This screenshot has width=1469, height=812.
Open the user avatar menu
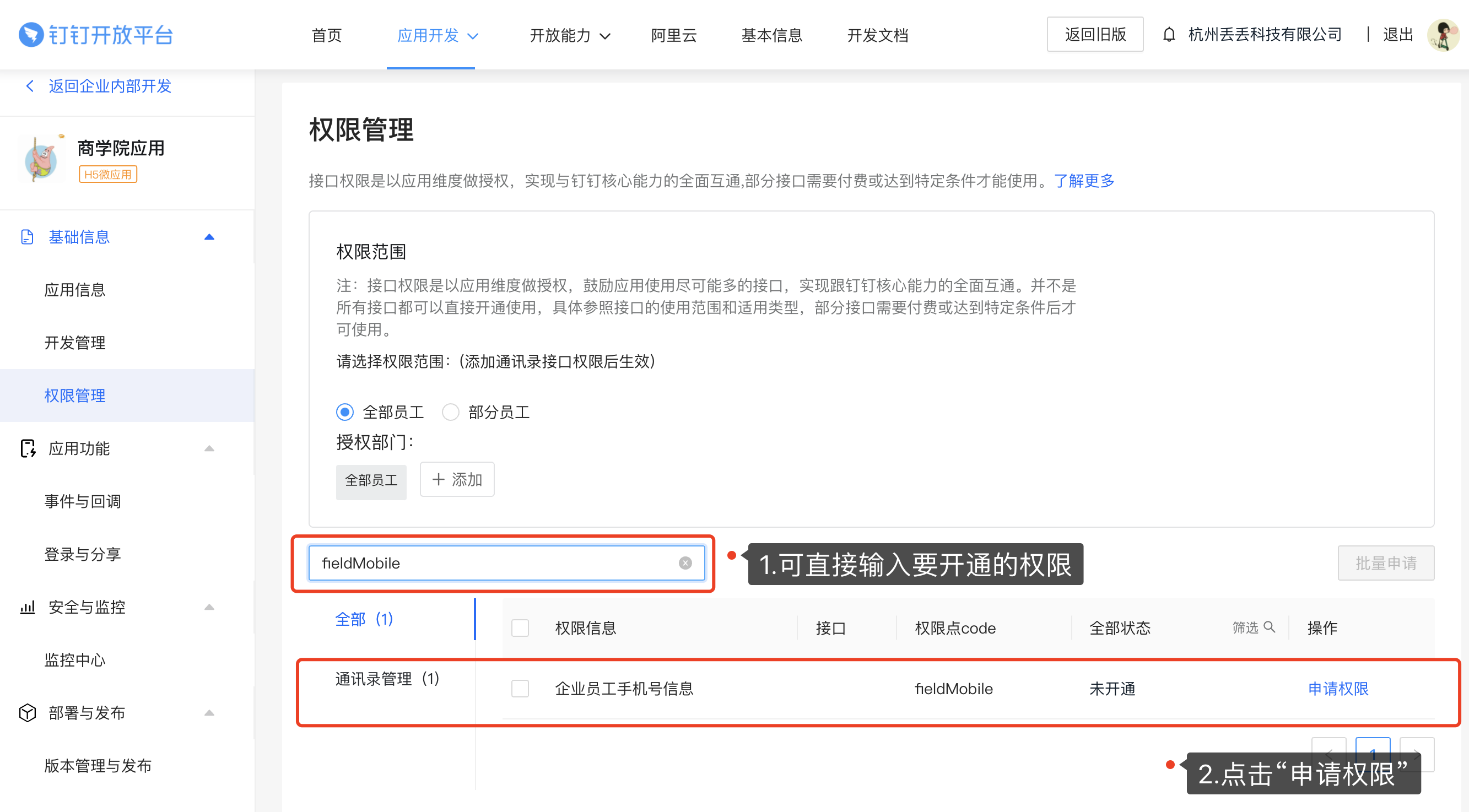[1443, 35]
